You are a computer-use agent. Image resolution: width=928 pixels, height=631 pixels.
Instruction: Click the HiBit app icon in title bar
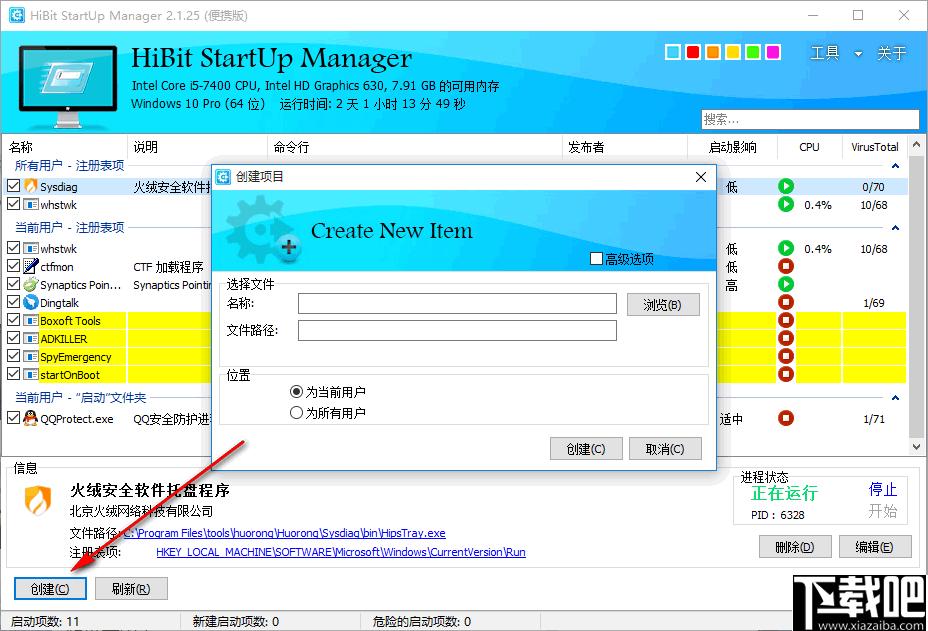(x=17, y=15)
